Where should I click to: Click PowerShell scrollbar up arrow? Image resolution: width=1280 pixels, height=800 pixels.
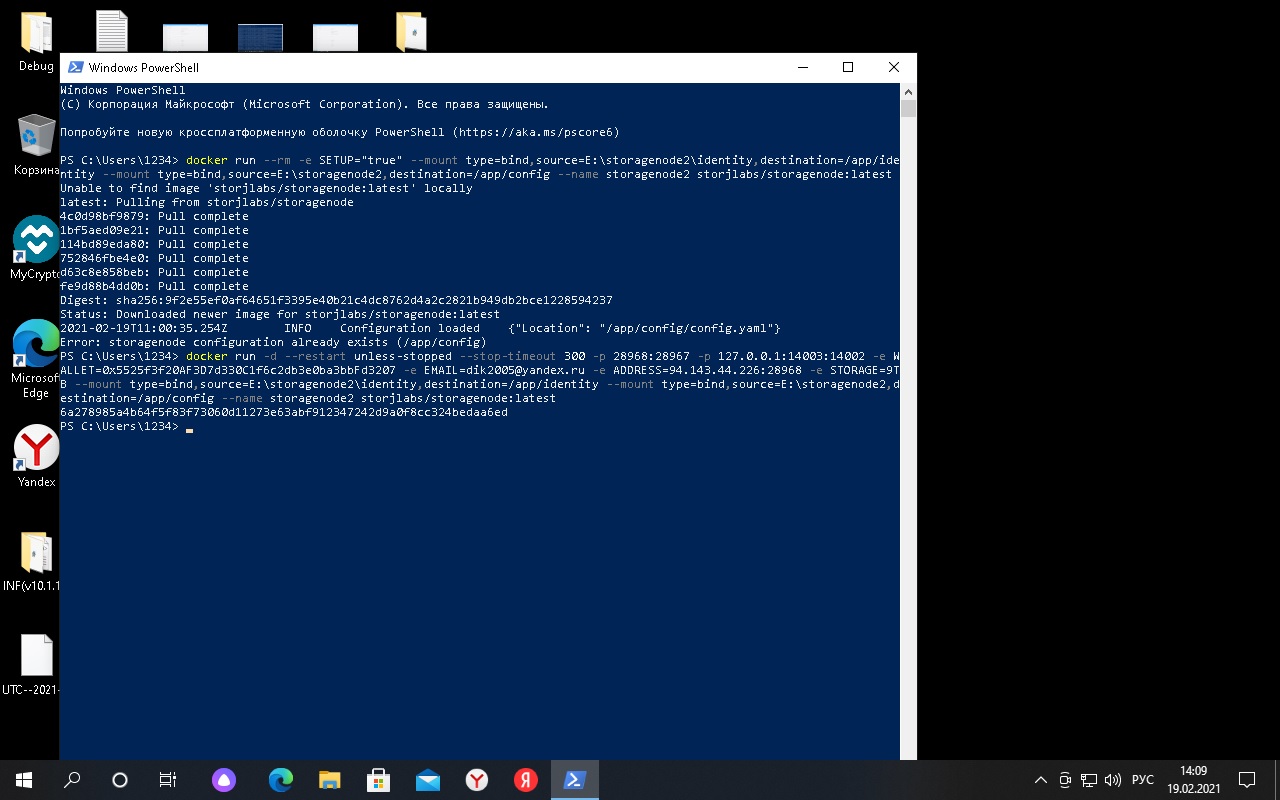(908, 92)
